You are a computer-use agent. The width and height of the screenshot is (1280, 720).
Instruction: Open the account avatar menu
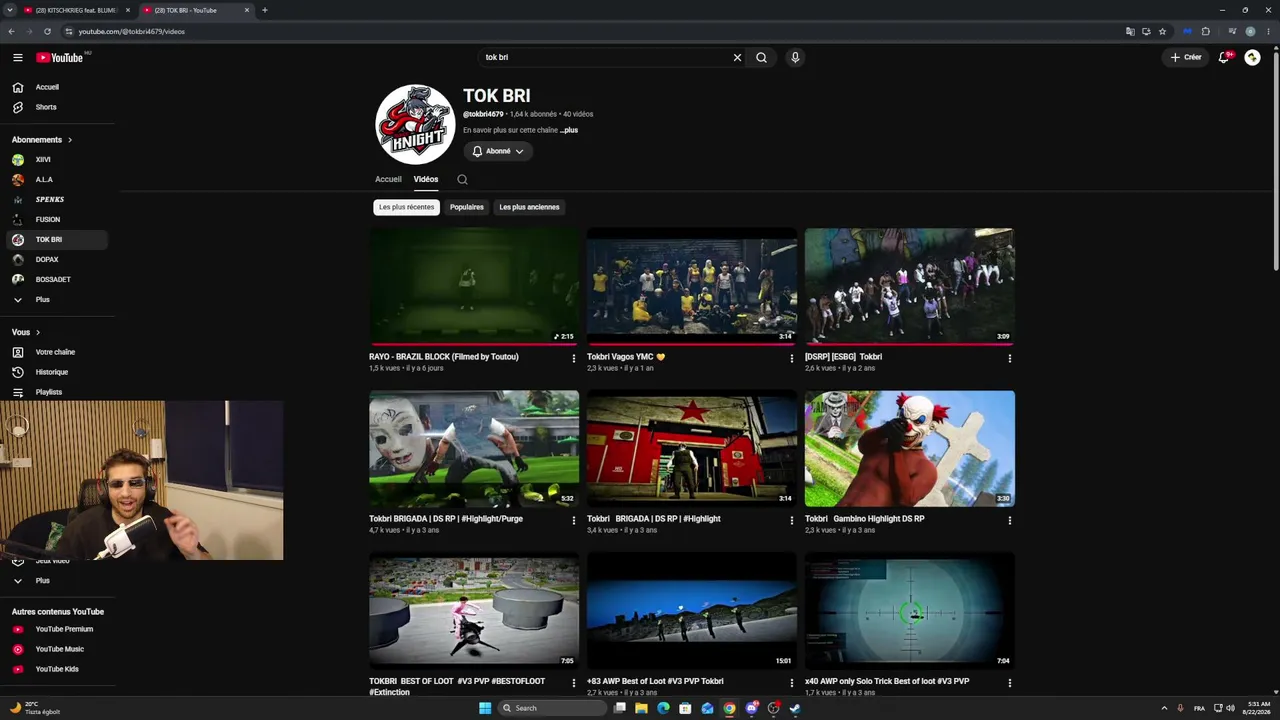pyautogui.click(x=1252, y=58)
